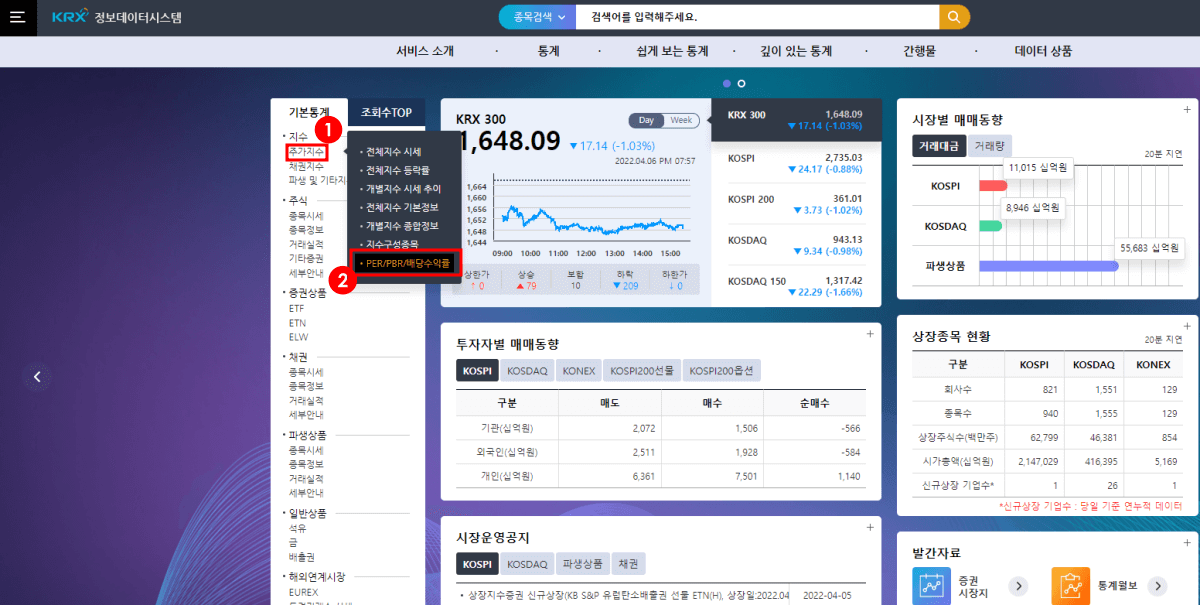Toggle the chart to Day view
Viewport: 1200px width, 605px height.
click(646, 120)
